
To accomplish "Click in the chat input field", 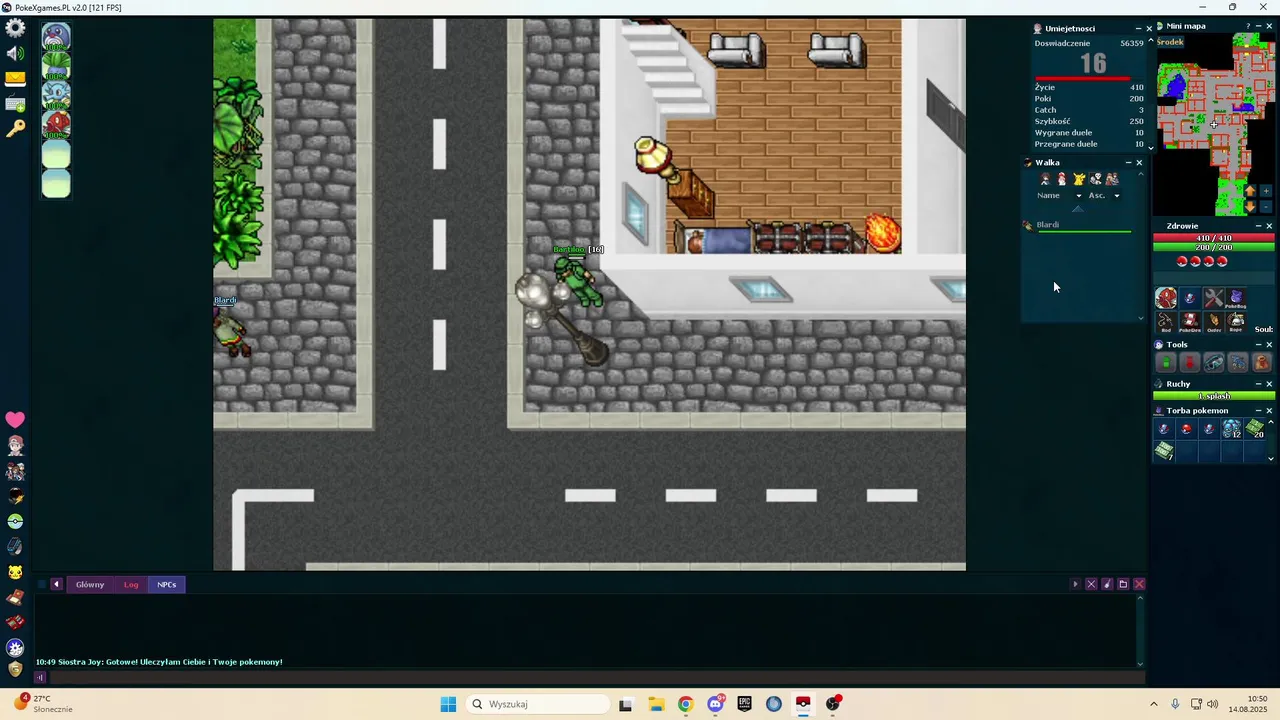I will pyautogui.click(x=595, y=677).
